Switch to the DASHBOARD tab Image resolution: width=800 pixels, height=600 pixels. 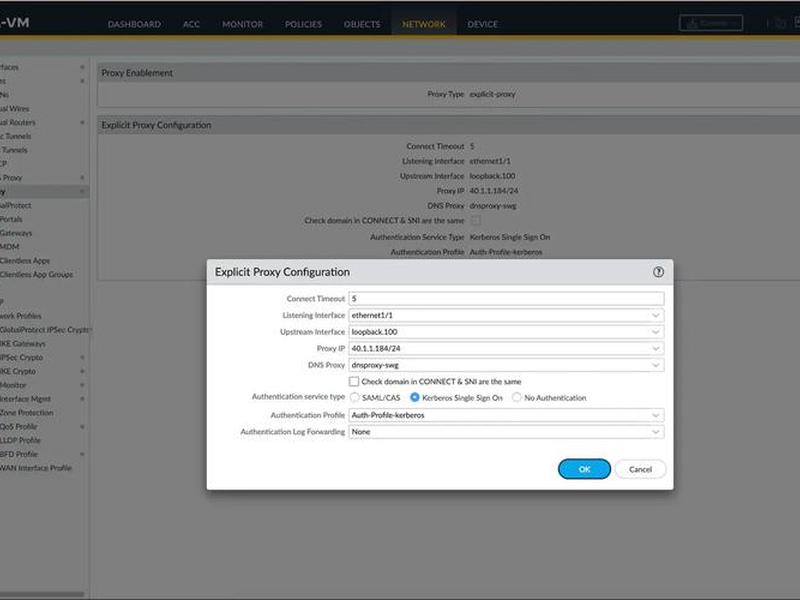[x=134, y=24]
